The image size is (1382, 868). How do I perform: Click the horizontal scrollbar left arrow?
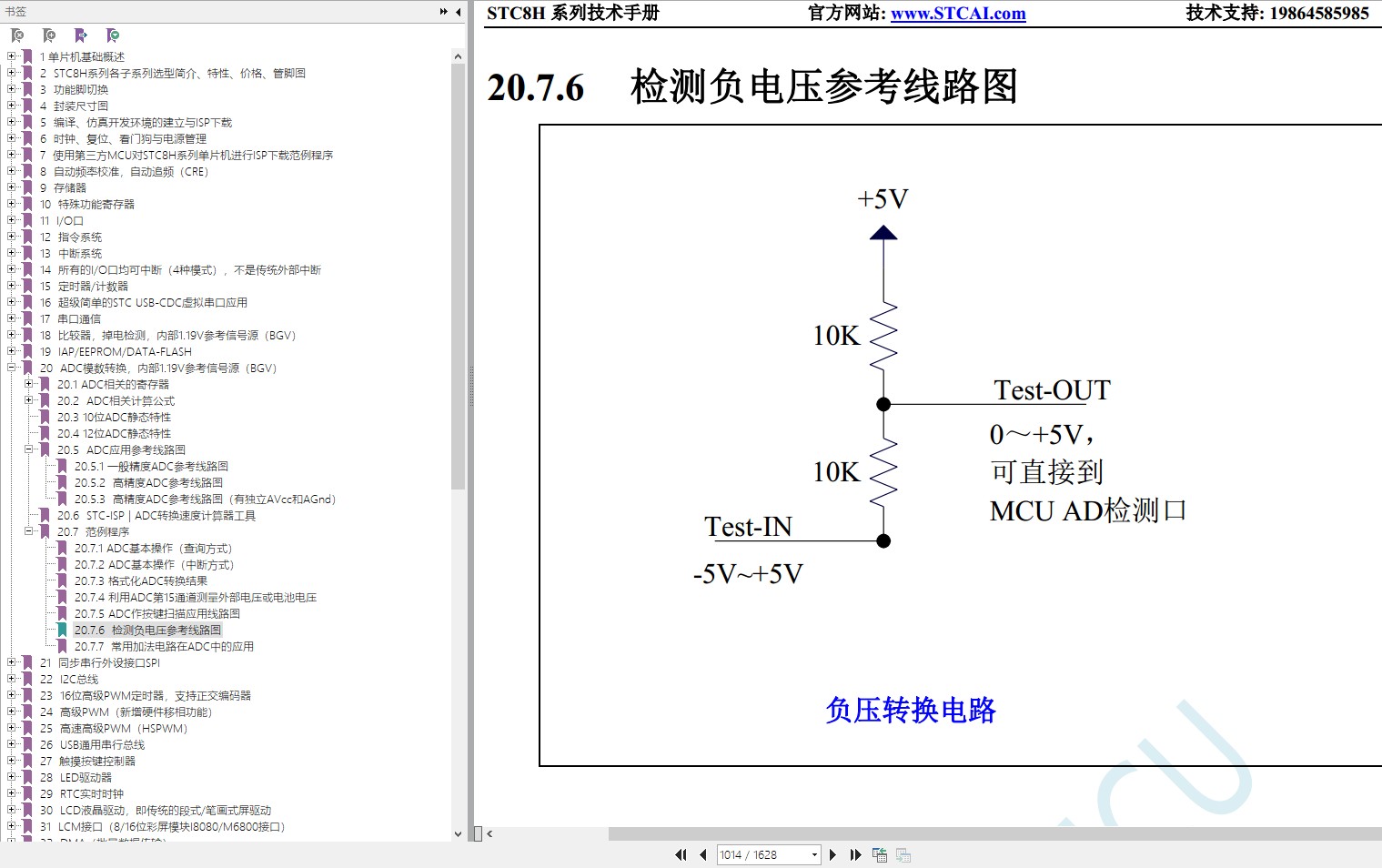pos(489,833)
